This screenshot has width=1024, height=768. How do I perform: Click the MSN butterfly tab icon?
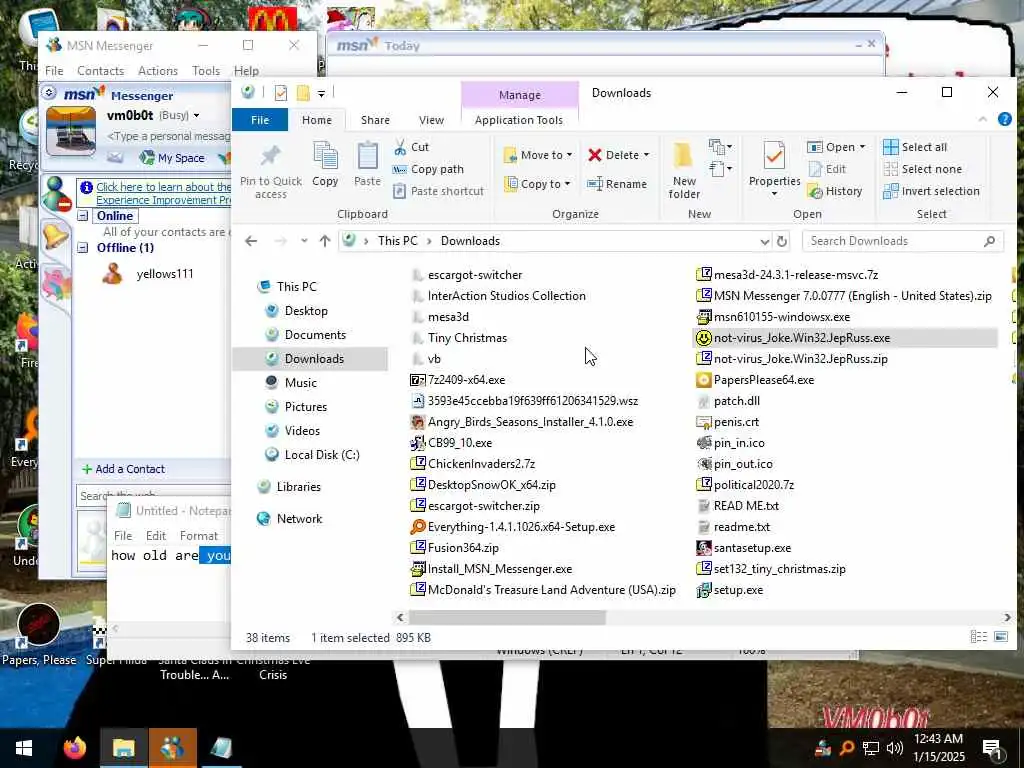point(56,285)
